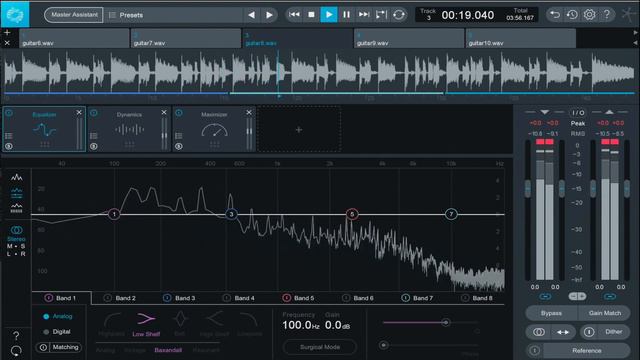Click the Play button

tap(329, 15)
